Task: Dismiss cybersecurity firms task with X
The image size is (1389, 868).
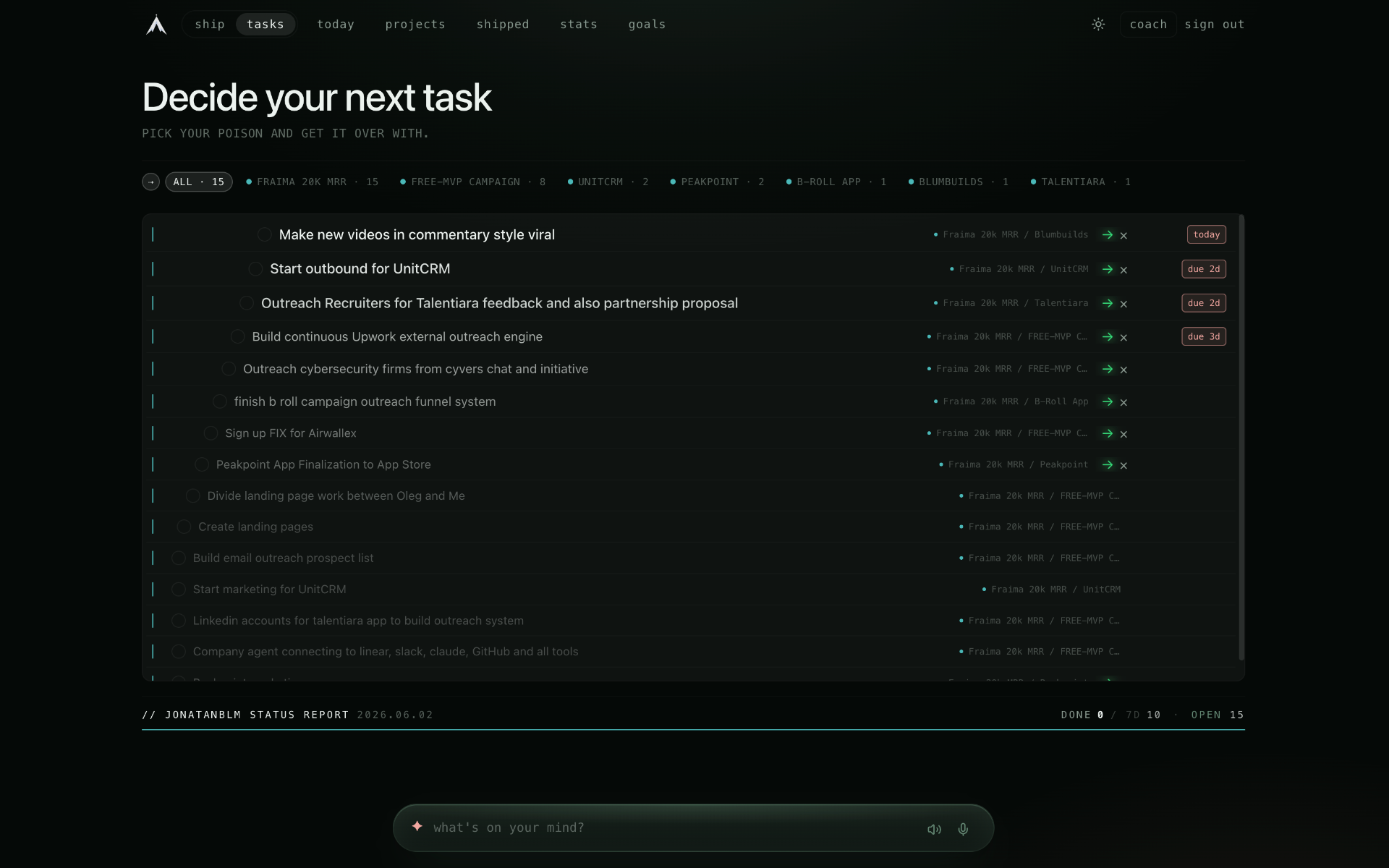Action: (1123, 370)
